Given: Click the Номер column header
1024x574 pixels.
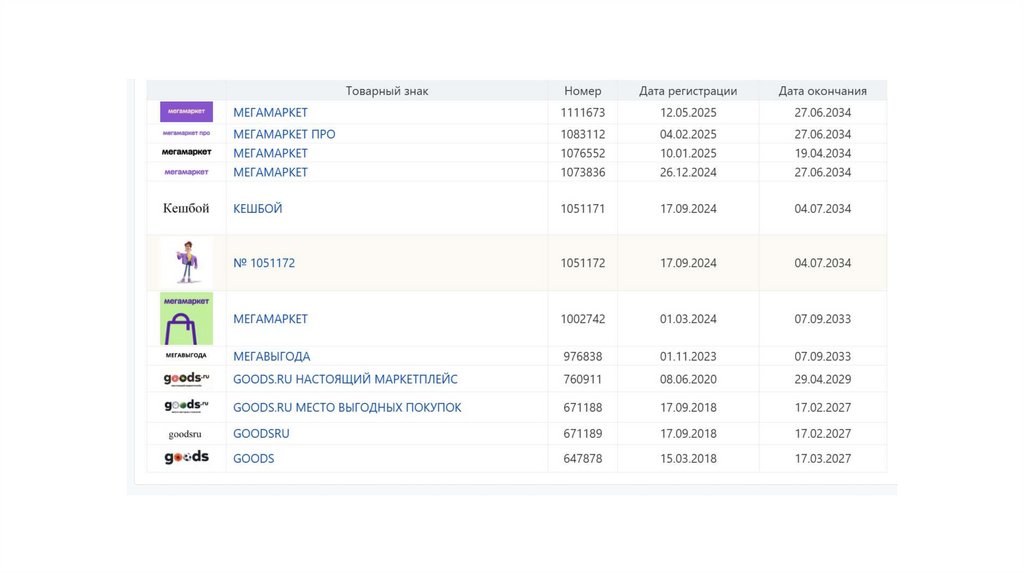Looking at the screenshot, I should coord(583,91).
